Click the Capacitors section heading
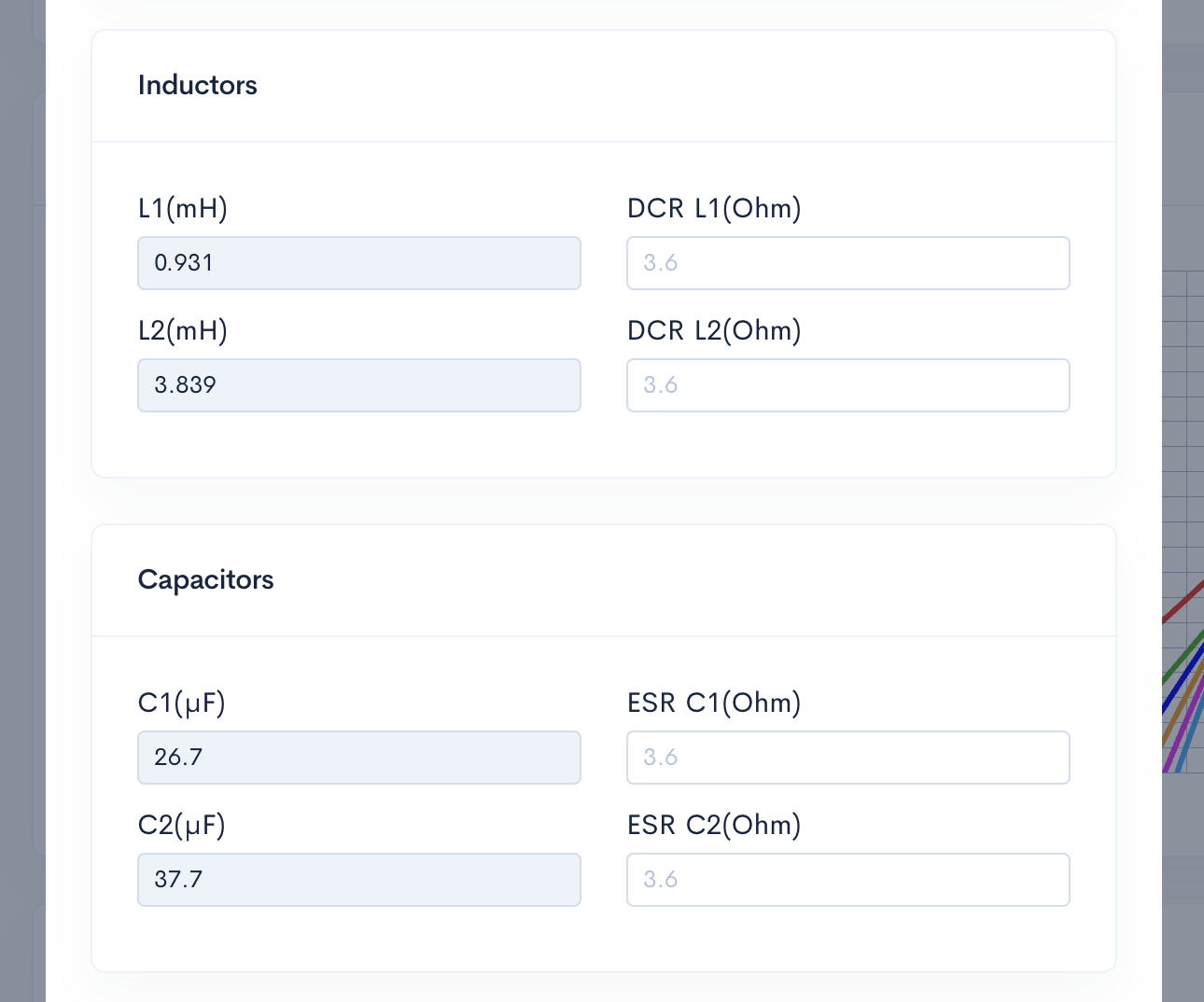Image resolution: width=1204 pixels, height=1002 pixels. tap(206, 579)
